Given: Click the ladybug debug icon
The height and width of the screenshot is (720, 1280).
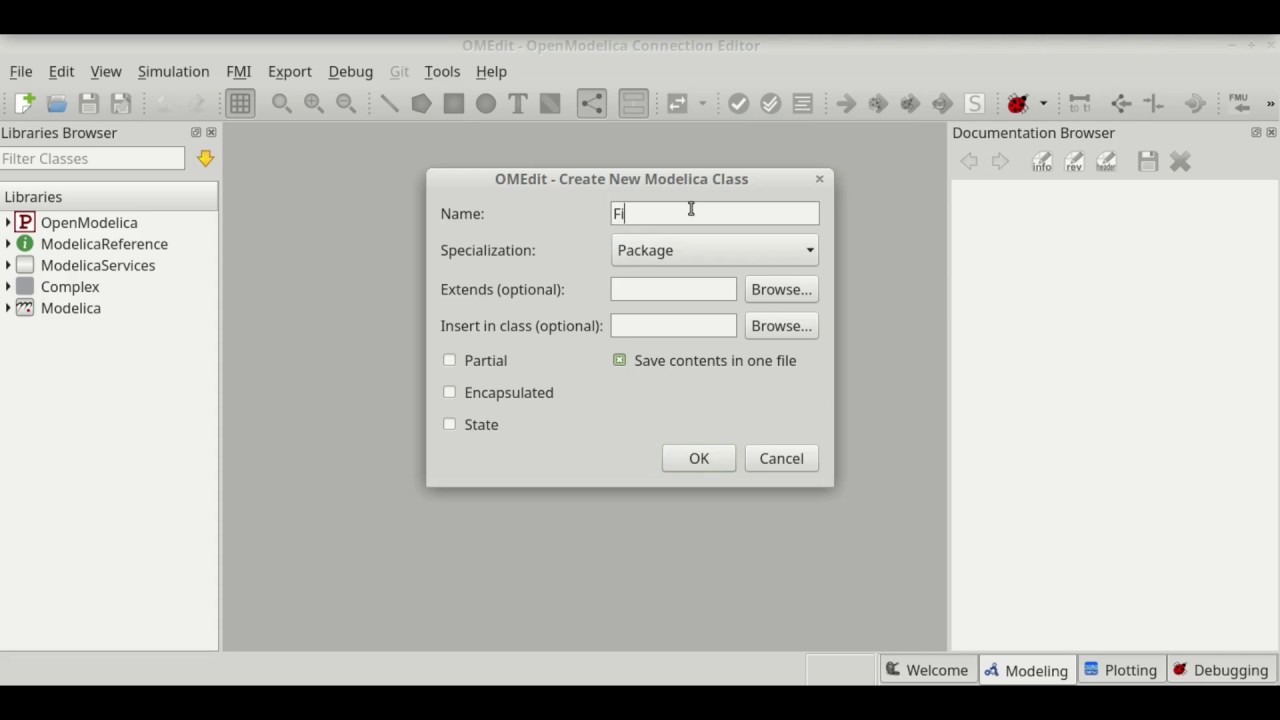Looking at the screenshot, I should [1018, 103].
